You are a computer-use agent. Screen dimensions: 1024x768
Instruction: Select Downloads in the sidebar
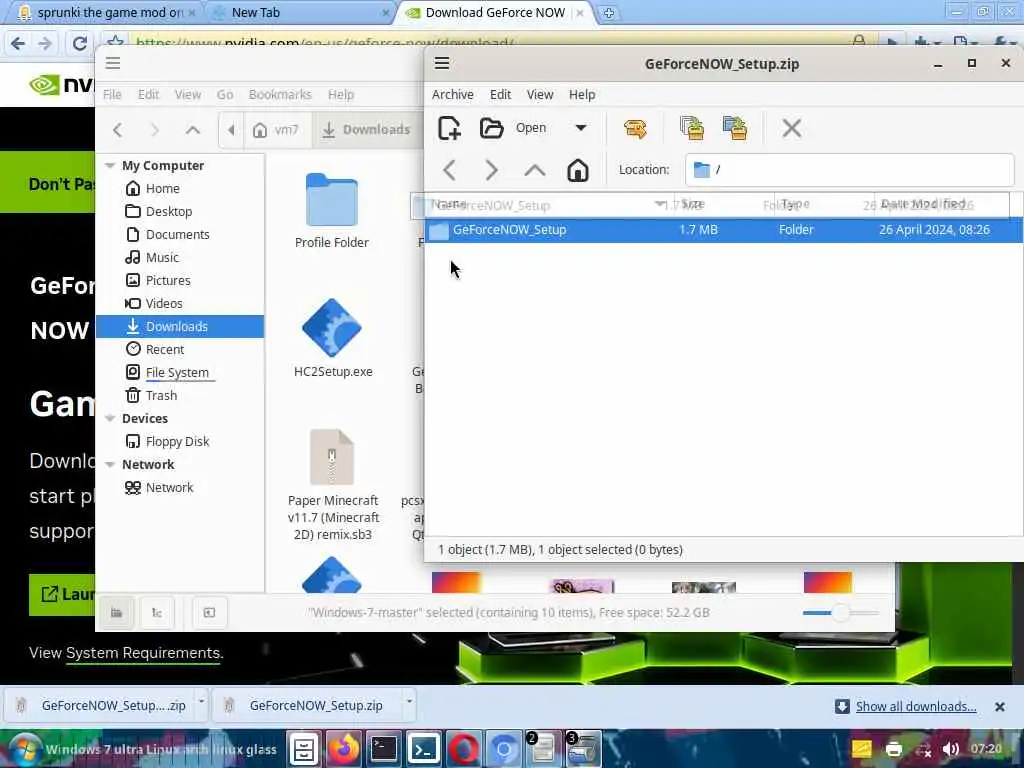180,327
